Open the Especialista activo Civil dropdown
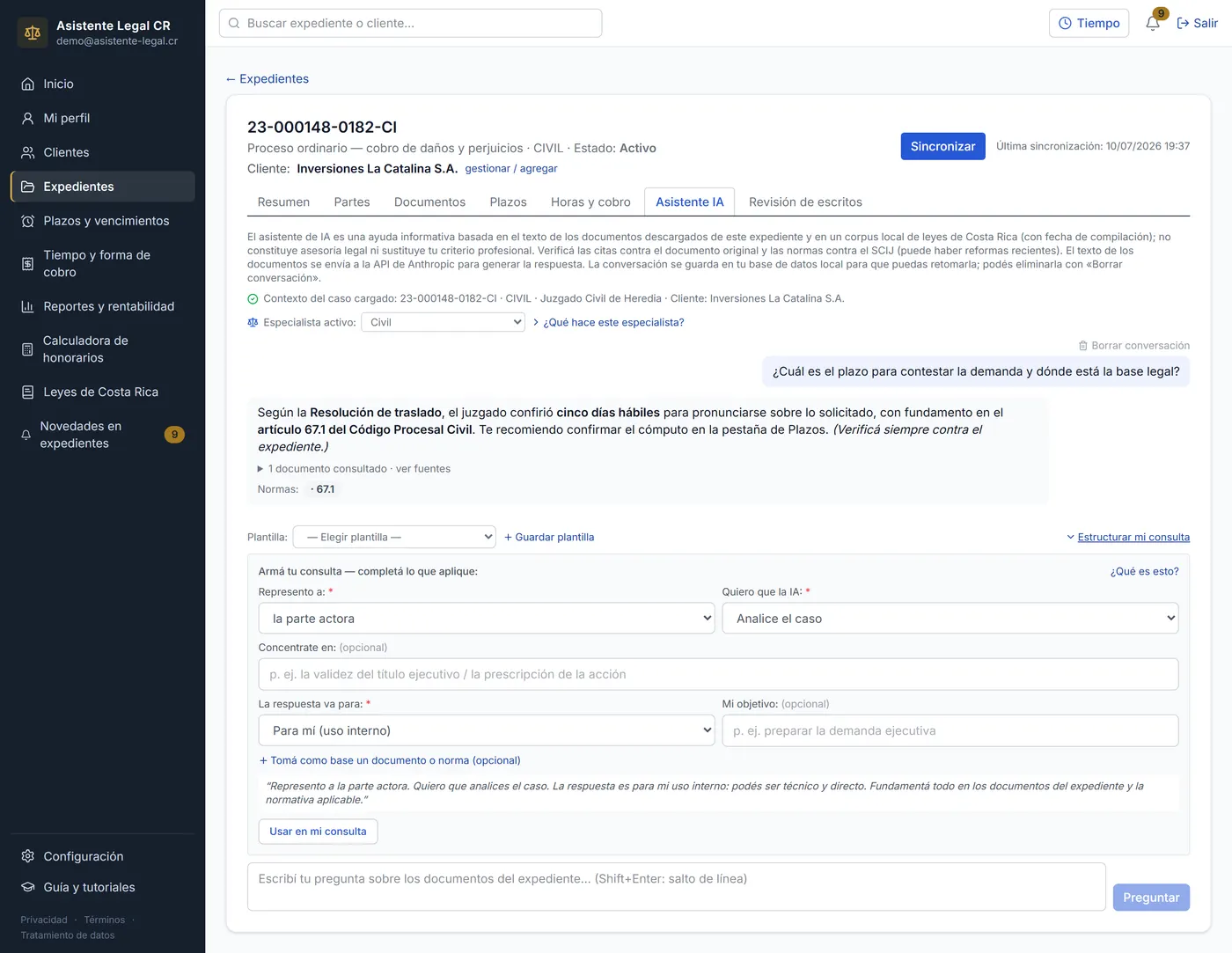 [443, 323]
